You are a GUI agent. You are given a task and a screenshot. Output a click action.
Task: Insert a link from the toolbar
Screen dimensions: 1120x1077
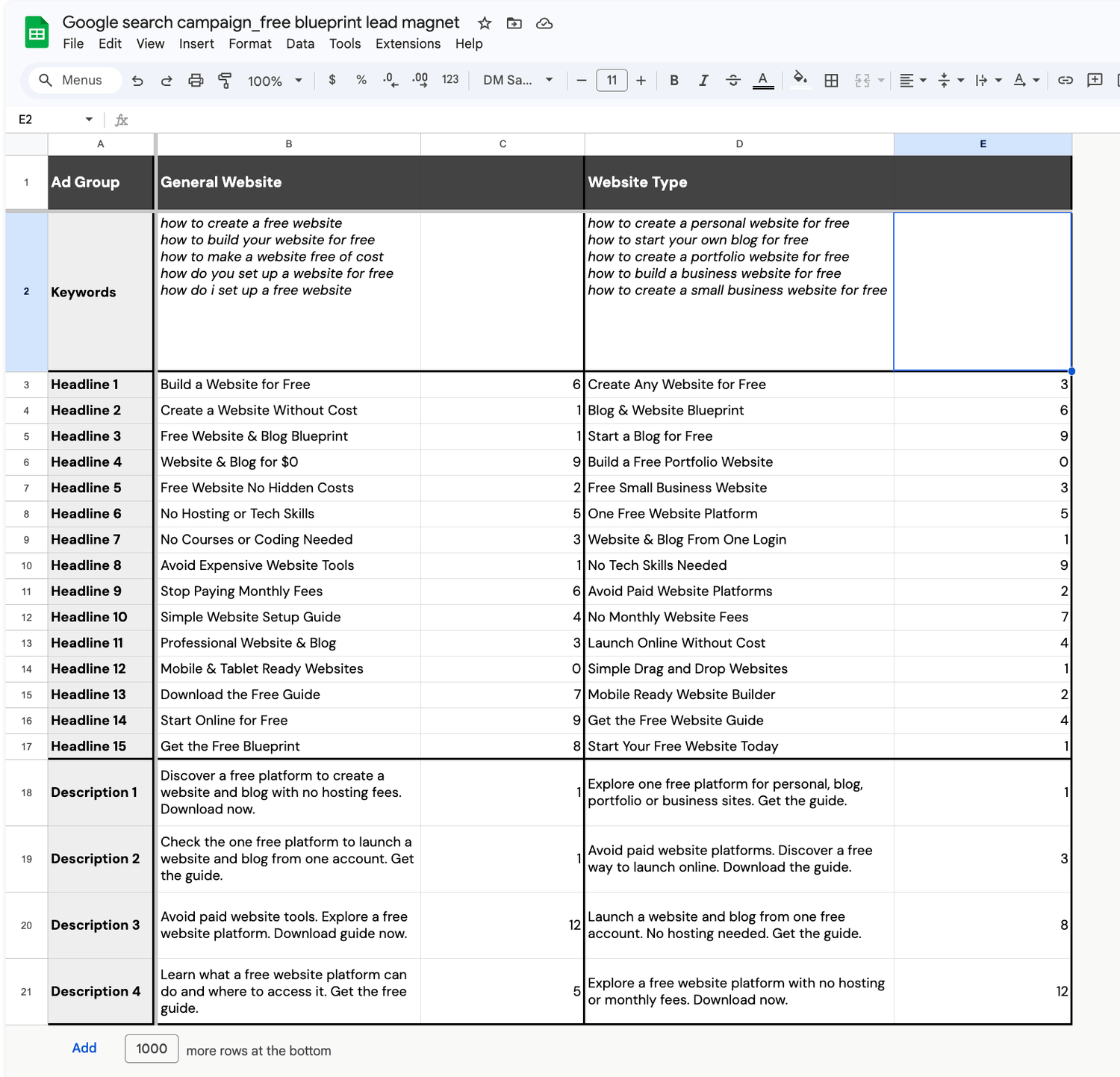pos(1065,81)
